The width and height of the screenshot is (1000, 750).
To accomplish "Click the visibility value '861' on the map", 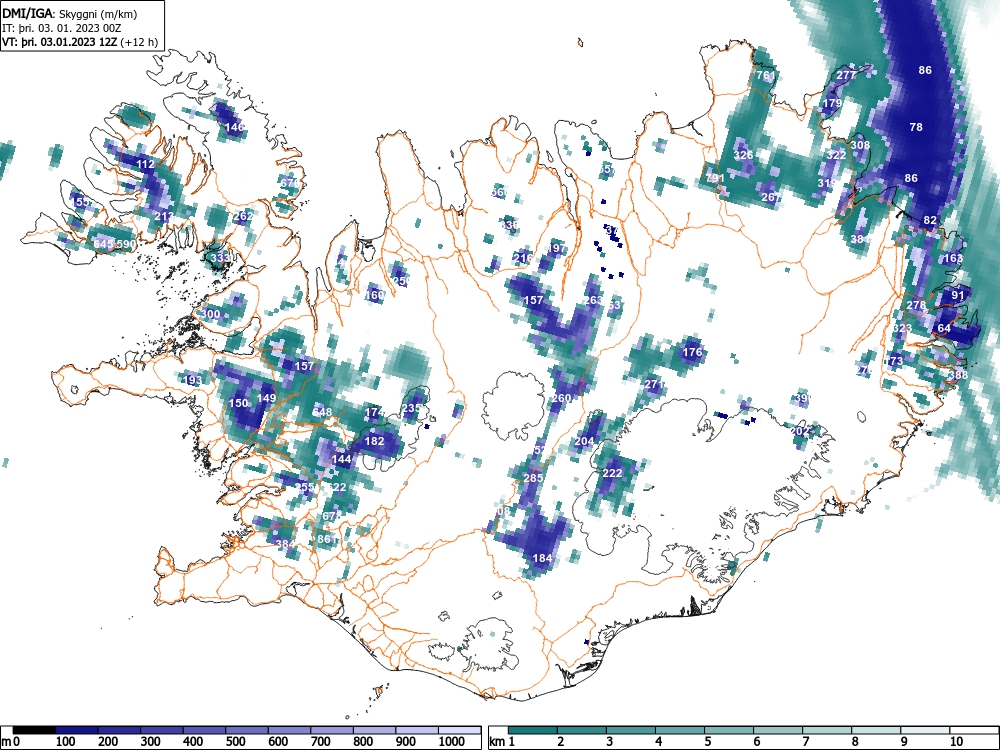I will (x=327, y=539).
